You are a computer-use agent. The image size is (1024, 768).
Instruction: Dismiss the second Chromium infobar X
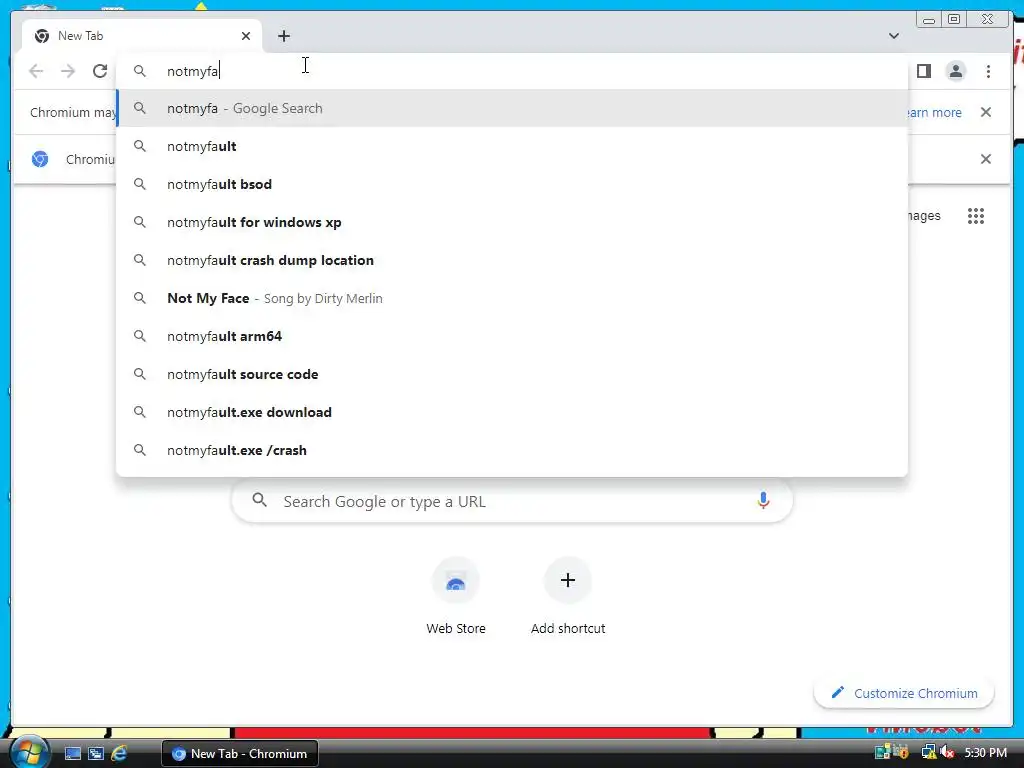[x=986, y=159]
